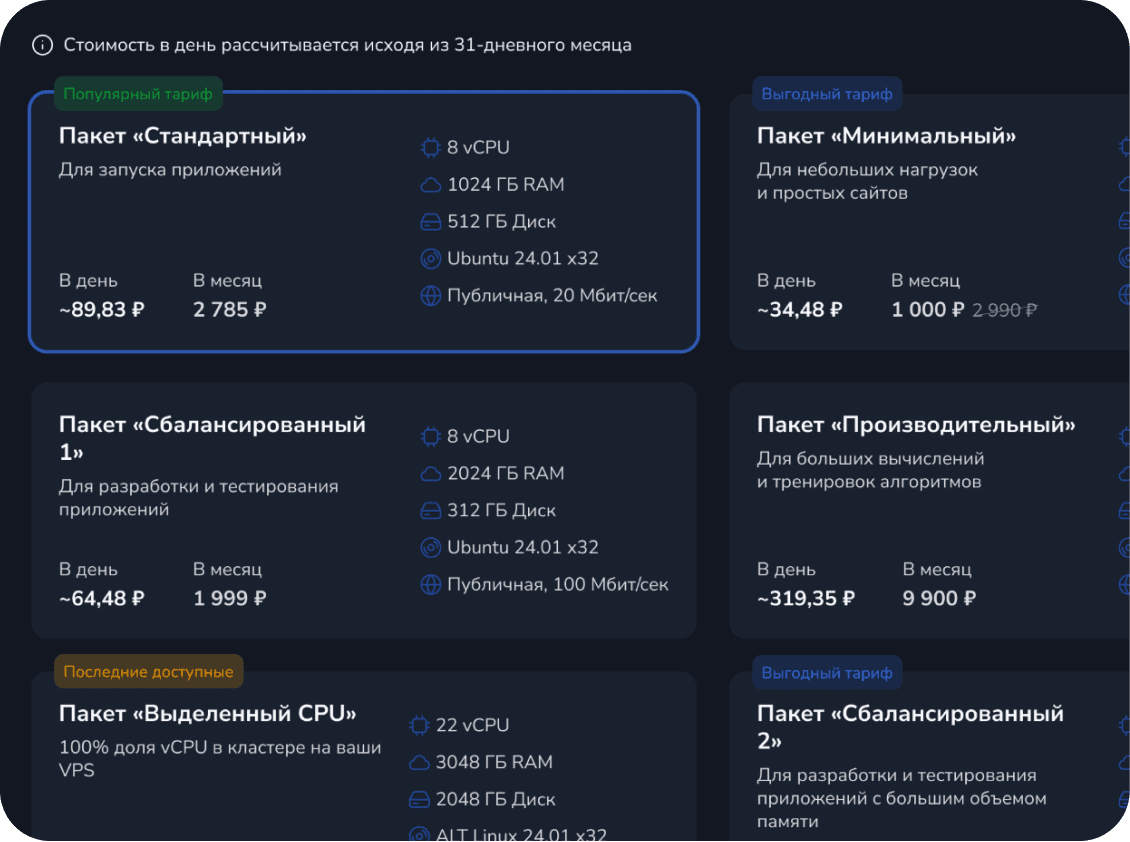1130x842 pixels.
Task: Click the info icon next to the pricing note
Action: [41, 45]
